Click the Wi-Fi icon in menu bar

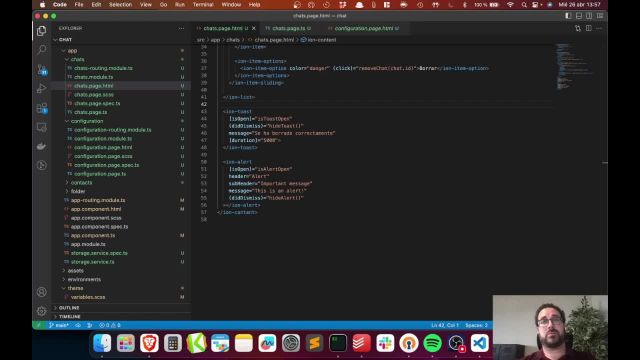pos(510,4)
